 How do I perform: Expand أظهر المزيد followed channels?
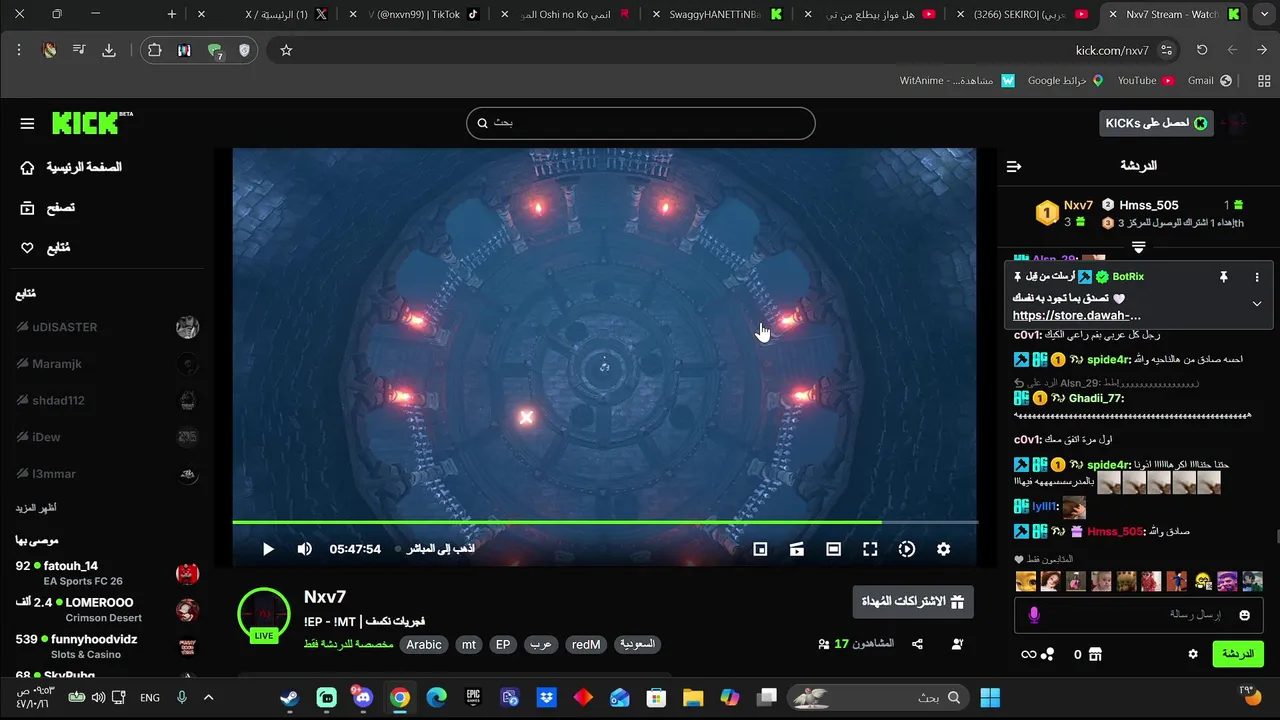[35, 508]
